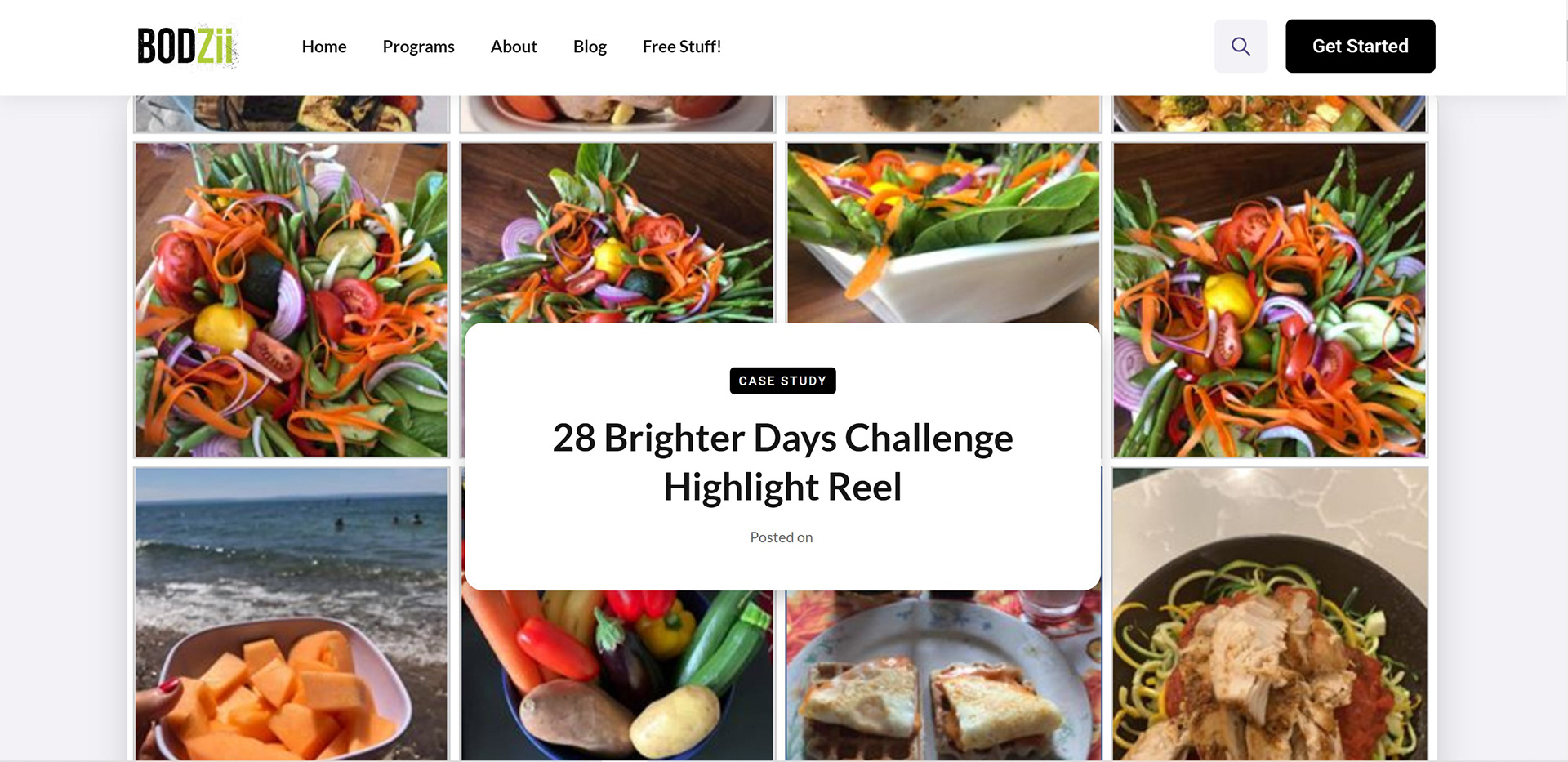Navigate to the About page
The width and height of the screenshot is (1568, 762).
(514, 47)
